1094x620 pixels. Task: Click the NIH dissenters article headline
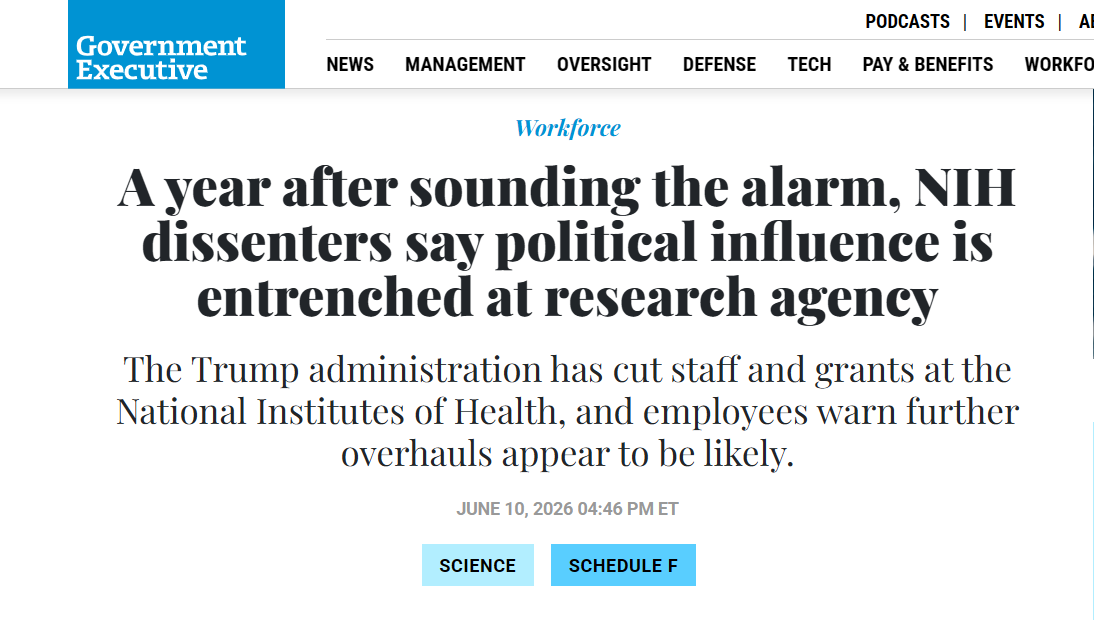567,242
